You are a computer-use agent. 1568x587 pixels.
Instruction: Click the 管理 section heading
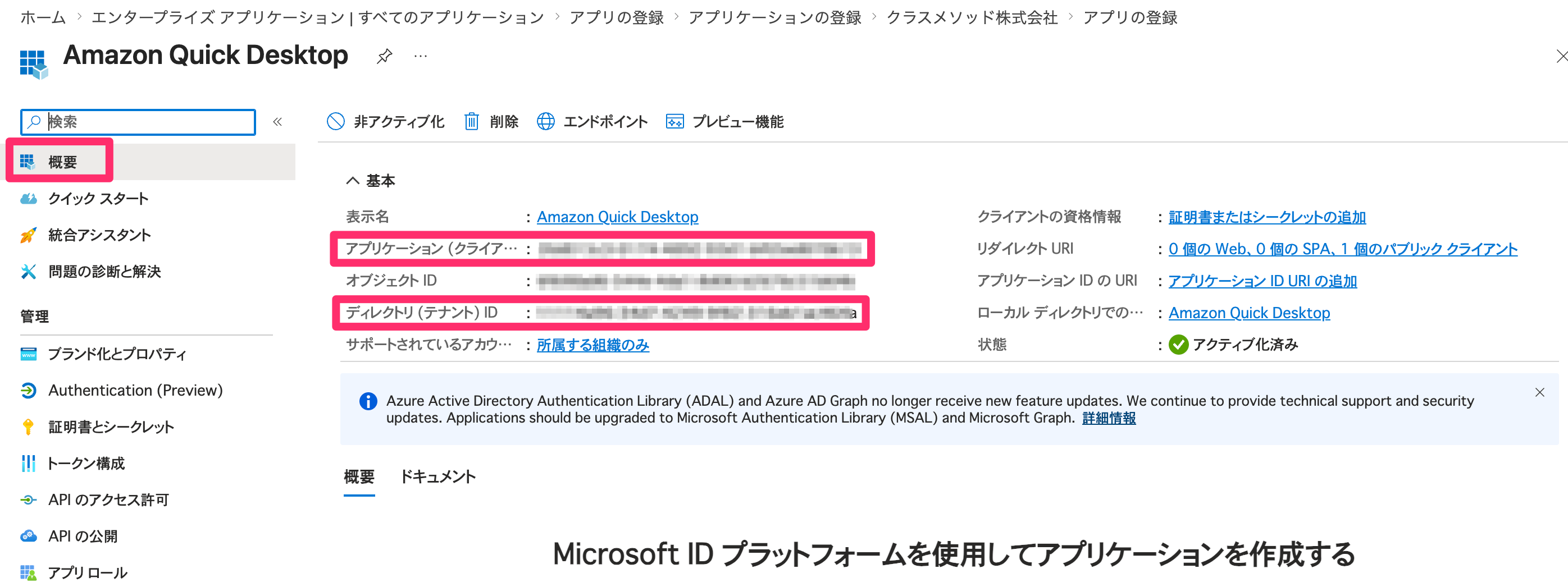(x=35, y=317)
